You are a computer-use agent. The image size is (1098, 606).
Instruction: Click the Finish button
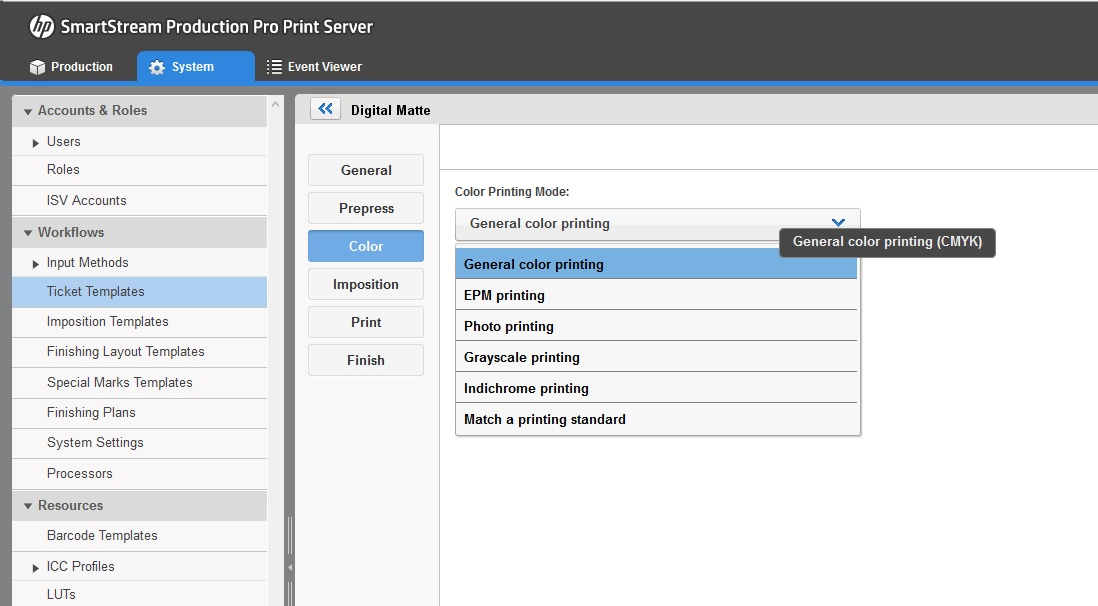(x=365, y=360)
